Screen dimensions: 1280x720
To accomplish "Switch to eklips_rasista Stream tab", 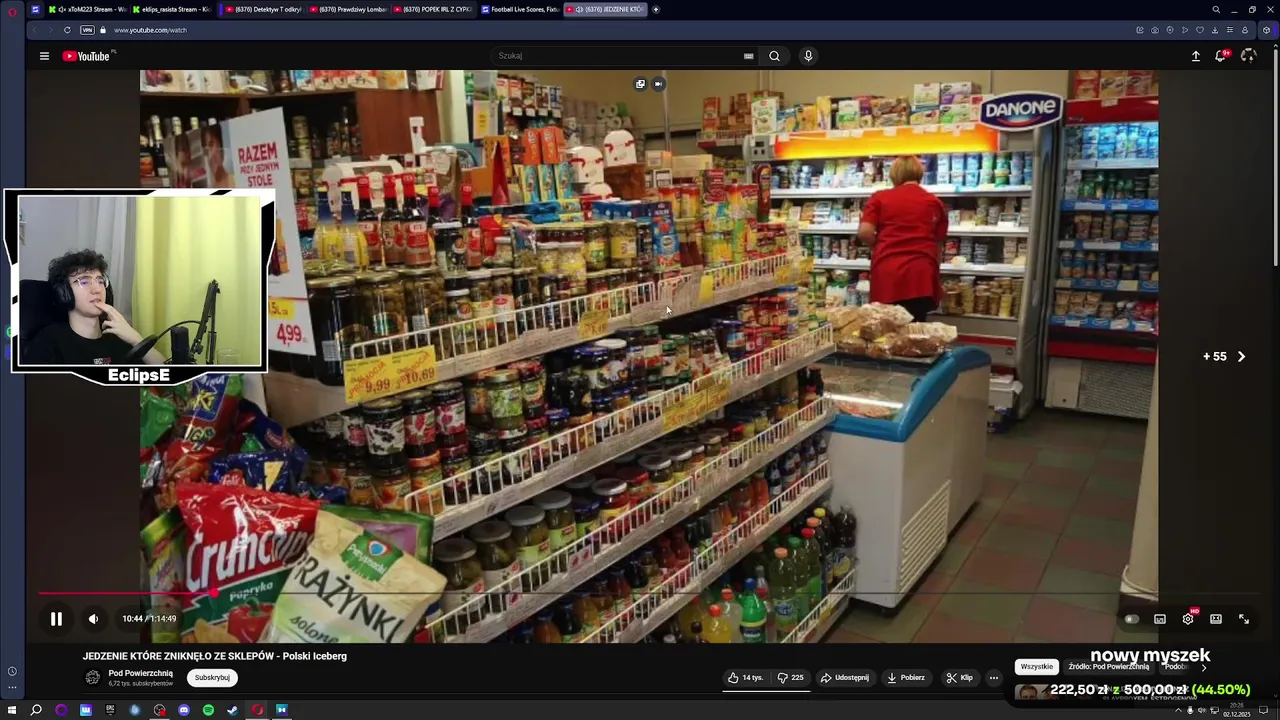I will 172,9.
